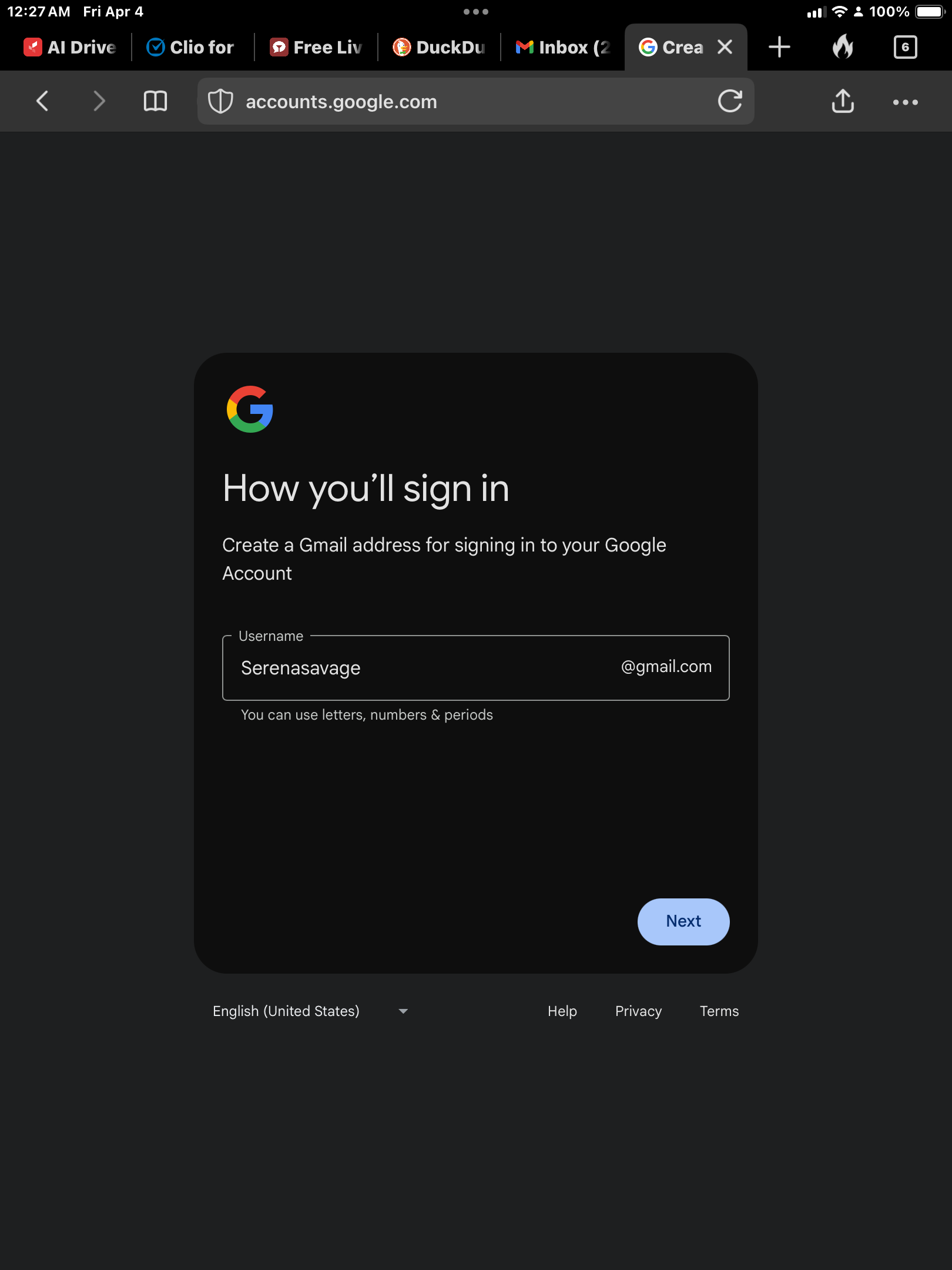Viewport: 952px width, 1270px height.
Task: Go forward with the forward arrow
Action: 99,101
